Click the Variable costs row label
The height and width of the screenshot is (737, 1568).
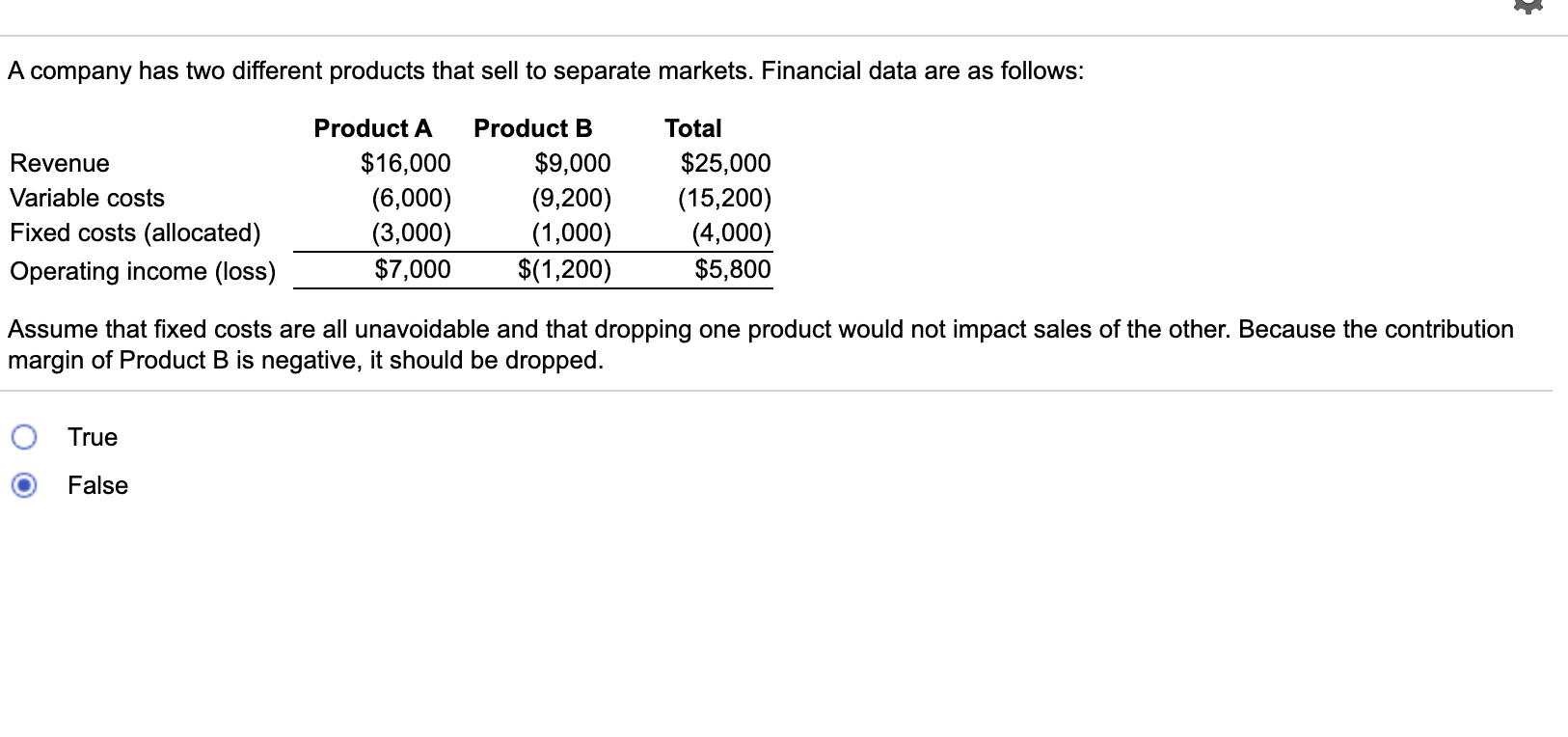(87, 198)
